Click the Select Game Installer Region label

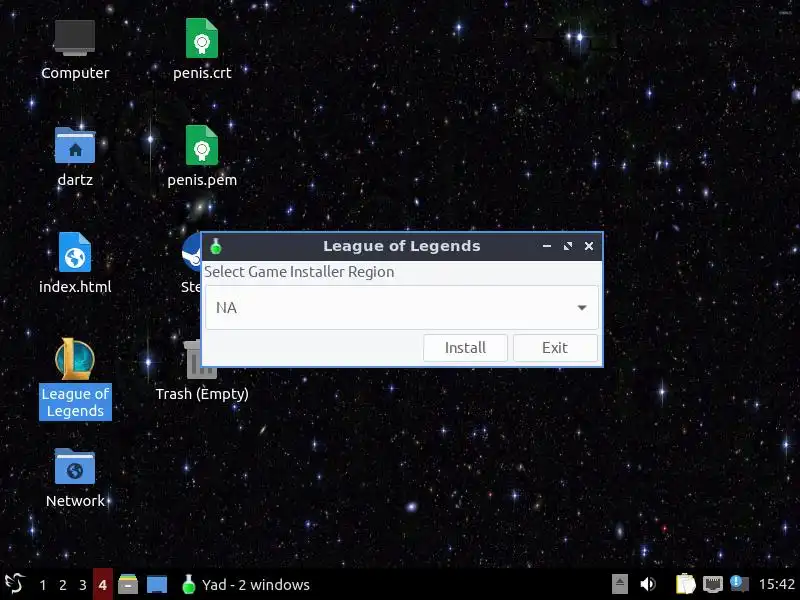[x=299, y=272]
